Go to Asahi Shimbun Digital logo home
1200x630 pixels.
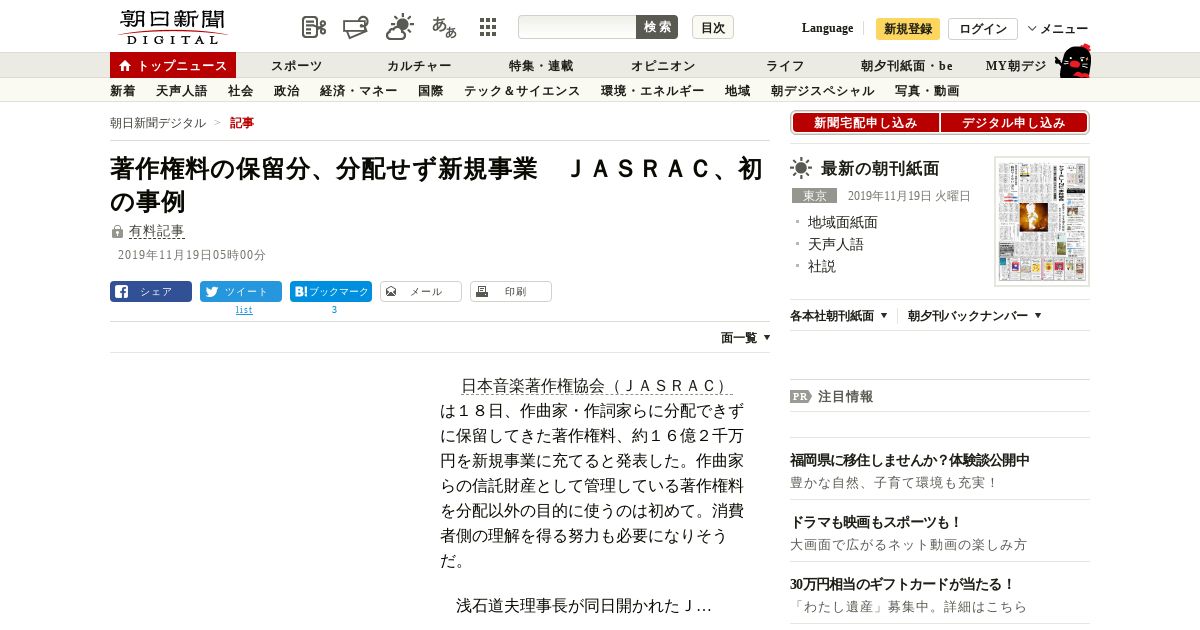click(172, 26)
